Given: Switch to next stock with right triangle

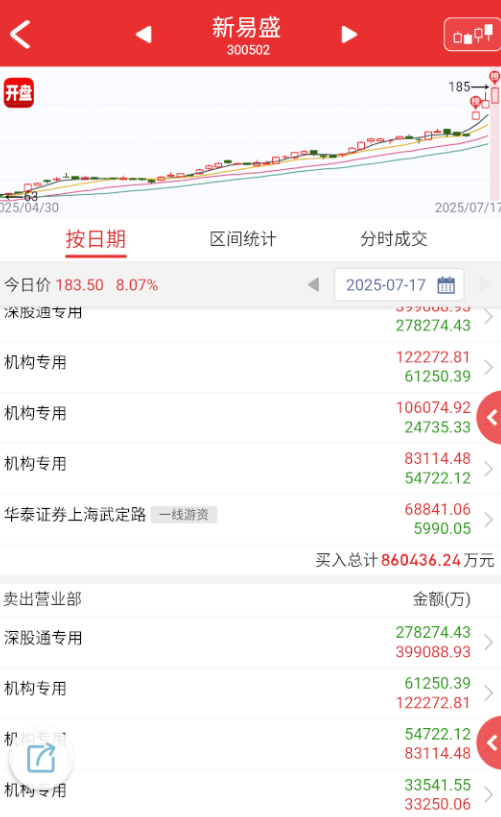Looking at the screenshot, I should tap(349, 34).
